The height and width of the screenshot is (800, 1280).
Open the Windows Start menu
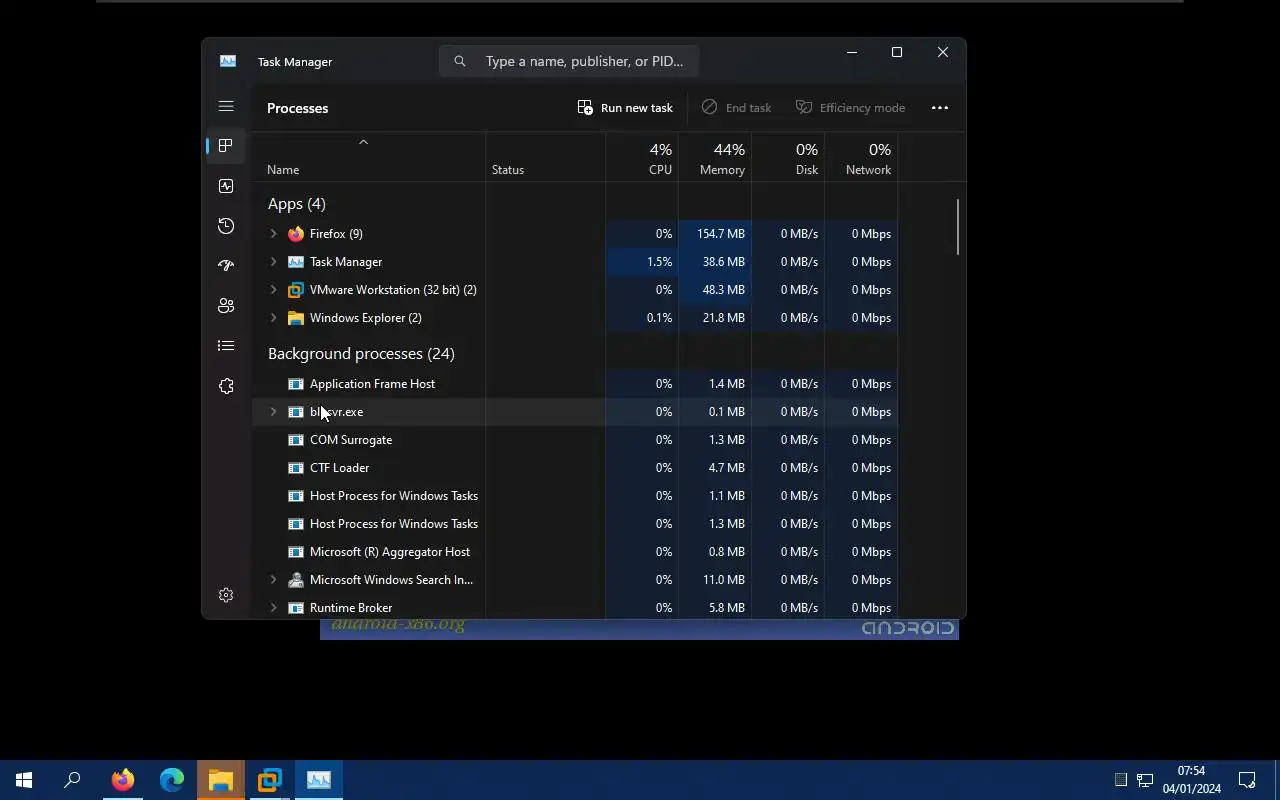[x=24, y=780]
